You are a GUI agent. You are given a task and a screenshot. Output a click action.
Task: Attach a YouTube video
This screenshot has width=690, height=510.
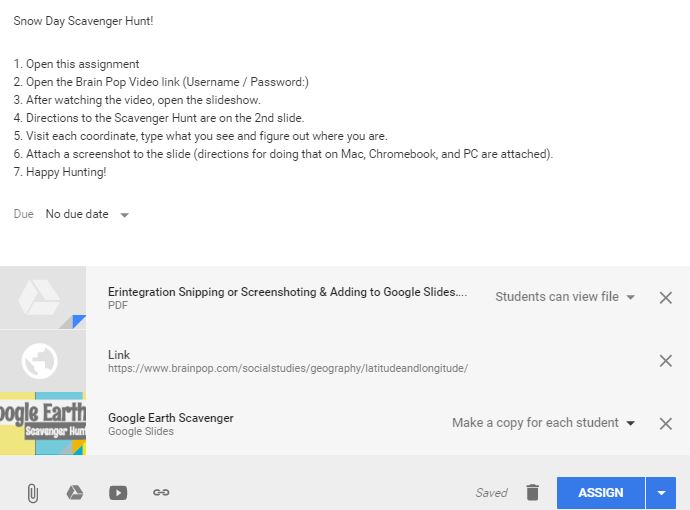(x=118, y=492)
